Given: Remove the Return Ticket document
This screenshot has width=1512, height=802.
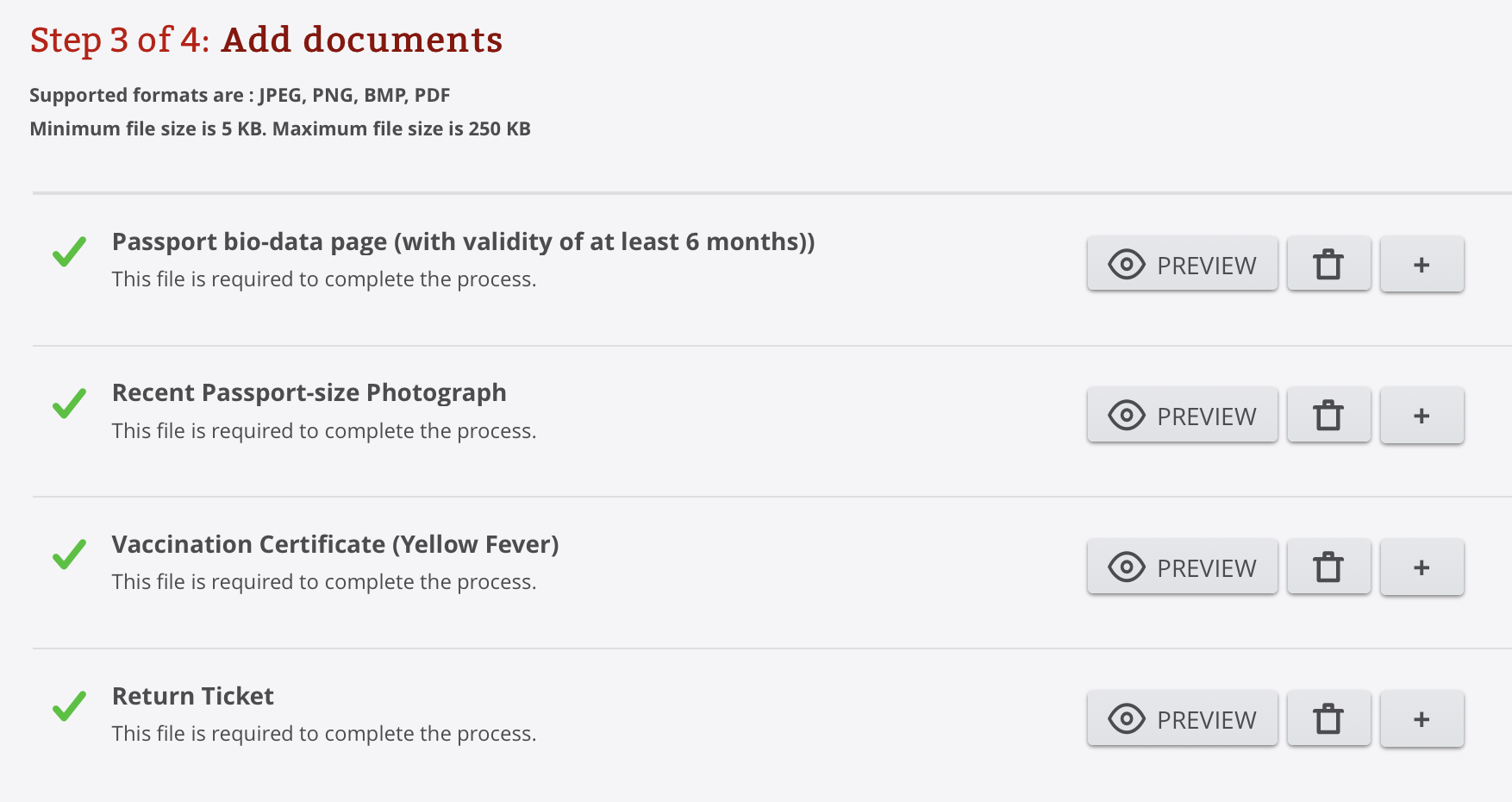Looking at the screenshot, I should pos(1328,718).
